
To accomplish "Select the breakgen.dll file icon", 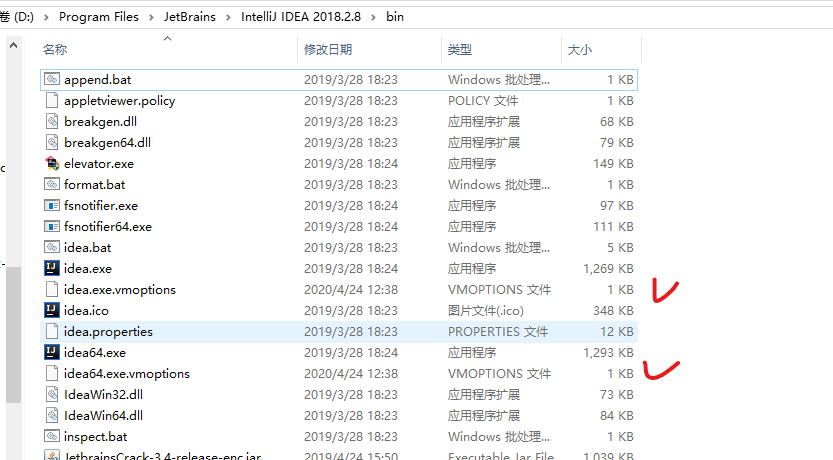I will coord(52,122).
